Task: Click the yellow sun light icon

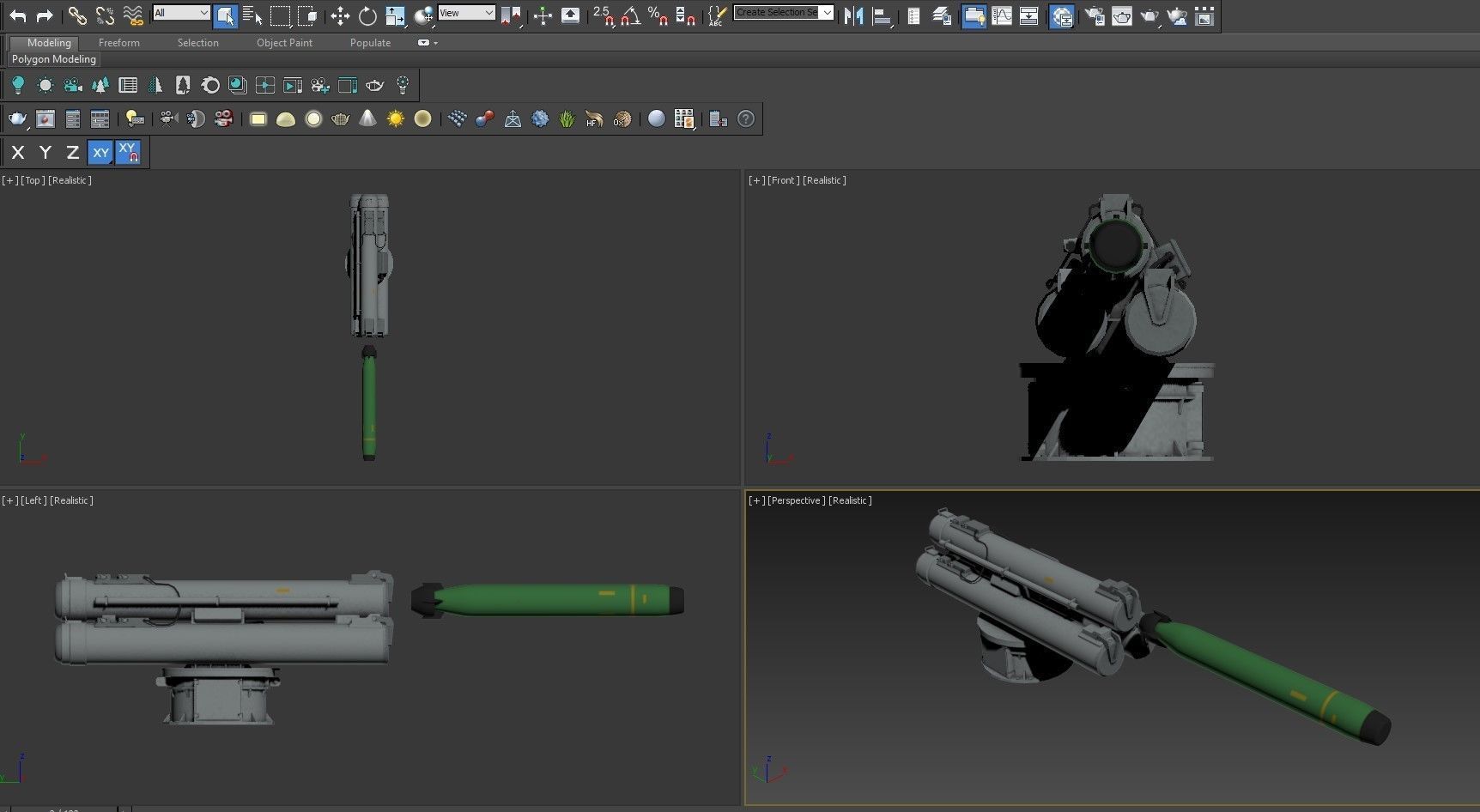Action: click(x=395, y=119)
